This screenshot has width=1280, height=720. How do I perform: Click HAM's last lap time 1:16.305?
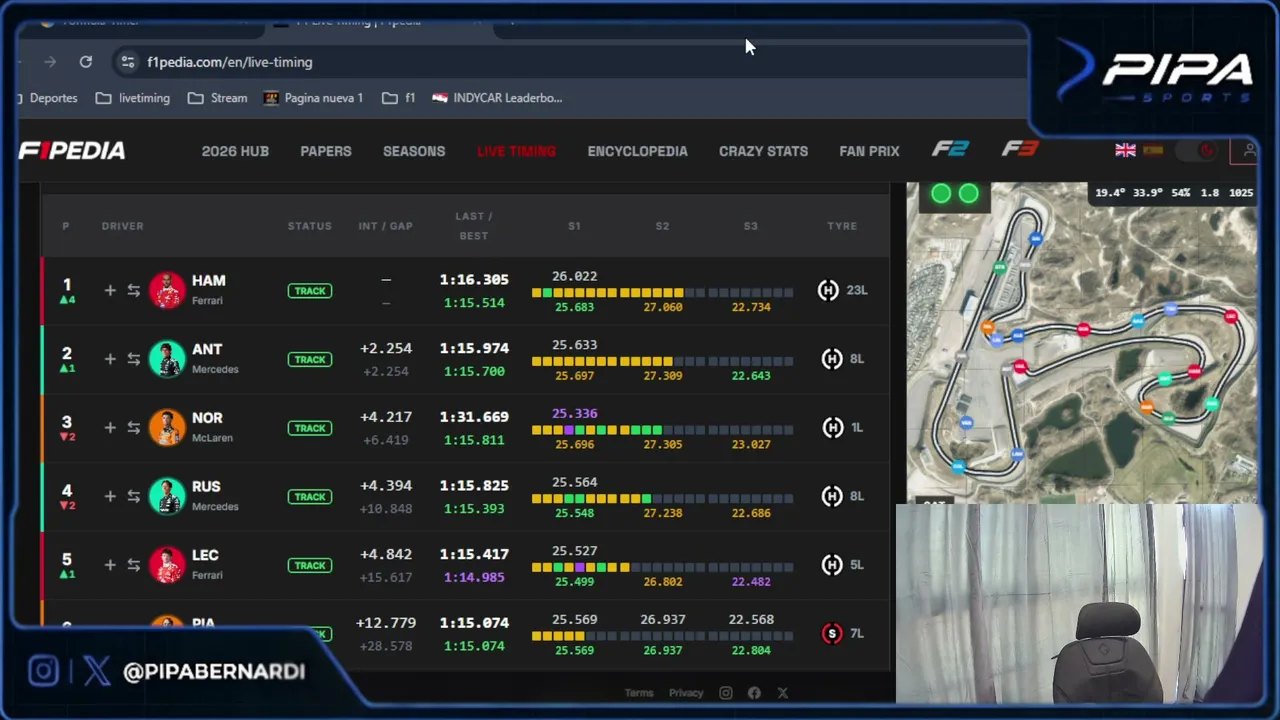coord(474,280)
